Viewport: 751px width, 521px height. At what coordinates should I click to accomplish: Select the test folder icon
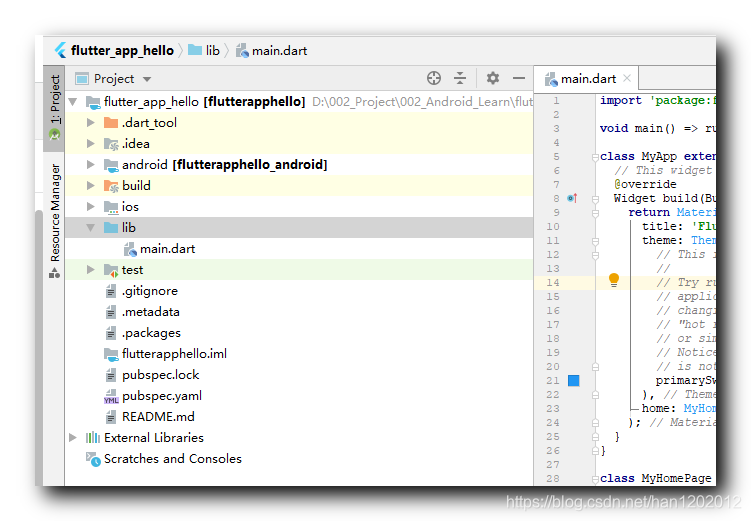pos(111,270)
